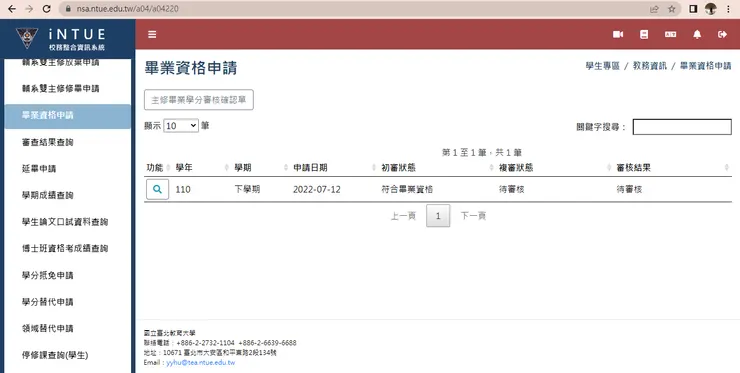Click the 上一頁 pagination link
The width and height of the screenshot is (740, 373).
tap(404, 216)
